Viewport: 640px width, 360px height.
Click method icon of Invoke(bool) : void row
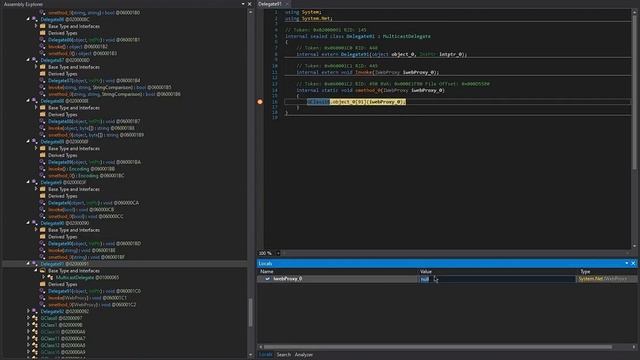click(x=42, y=209)
